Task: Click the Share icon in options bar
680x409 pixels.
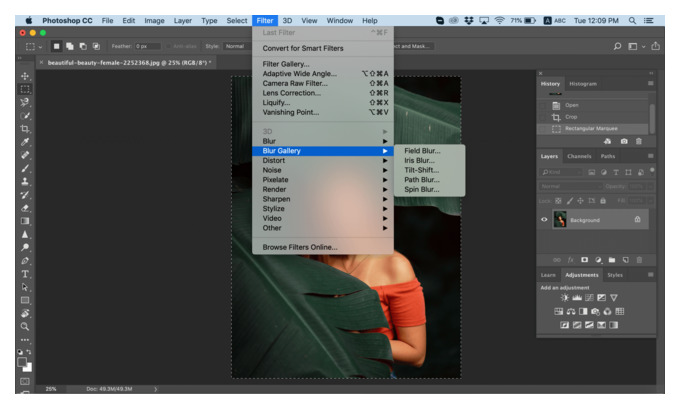Action: [x=655, y=46]
